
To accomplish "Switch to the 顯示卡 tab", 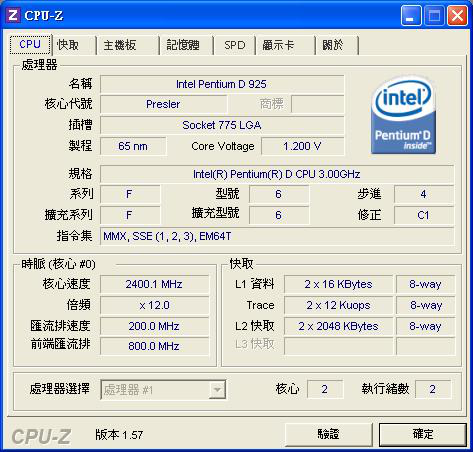I will coord(285,45).
